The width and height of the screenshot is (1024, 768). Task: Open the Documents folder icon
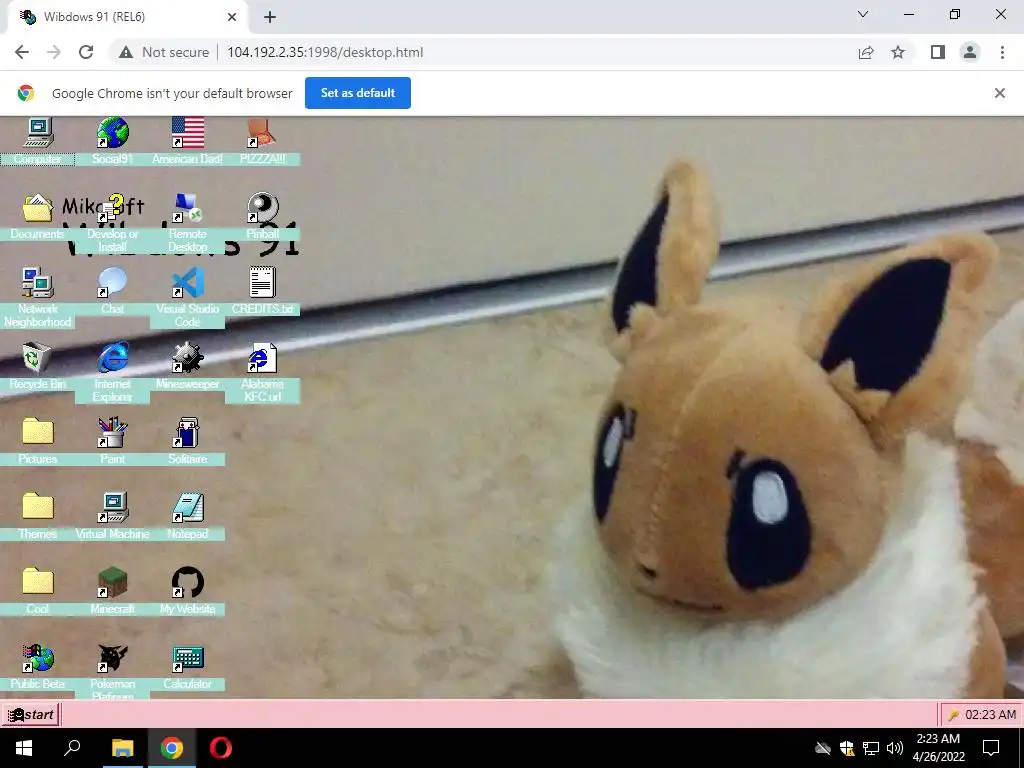[x=37, y=208]
